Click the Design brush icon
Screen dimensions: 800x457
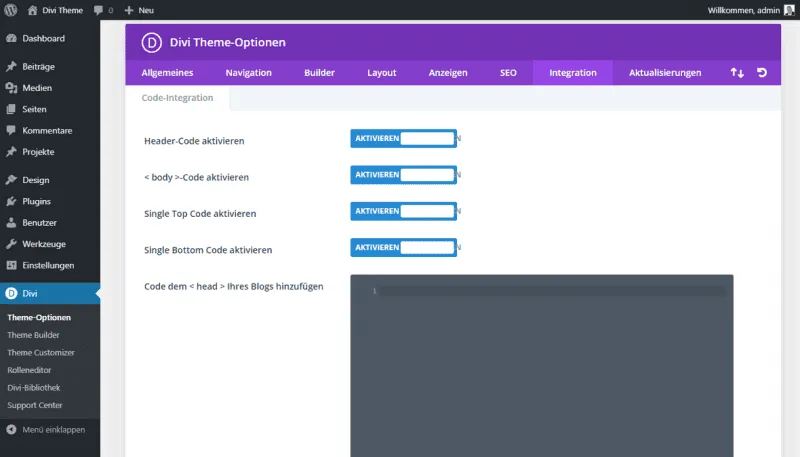(x=11, y=180)
